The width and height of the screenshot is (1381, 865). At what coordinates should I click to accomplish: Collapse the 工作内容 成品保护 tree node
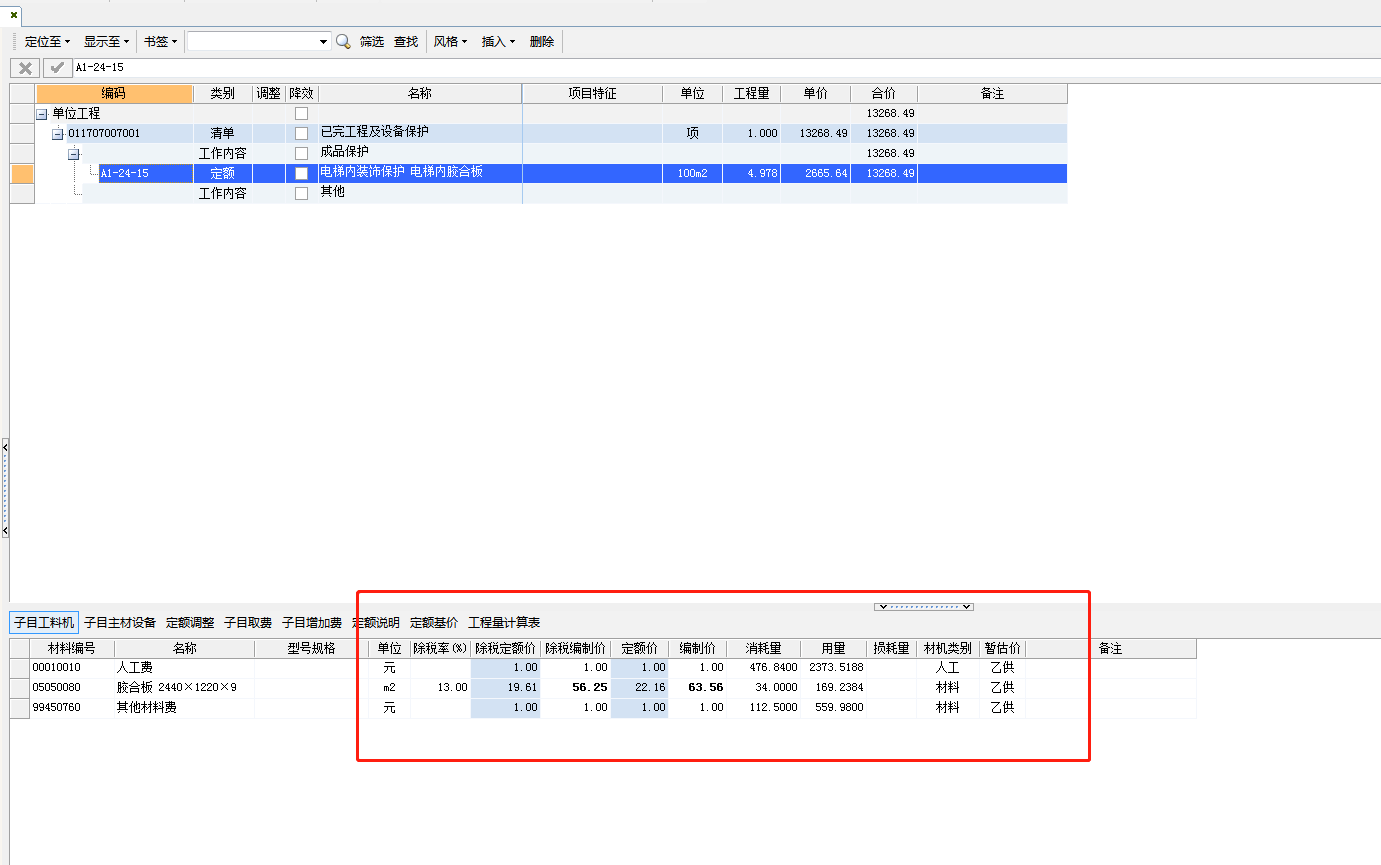(x=73, y=154)
